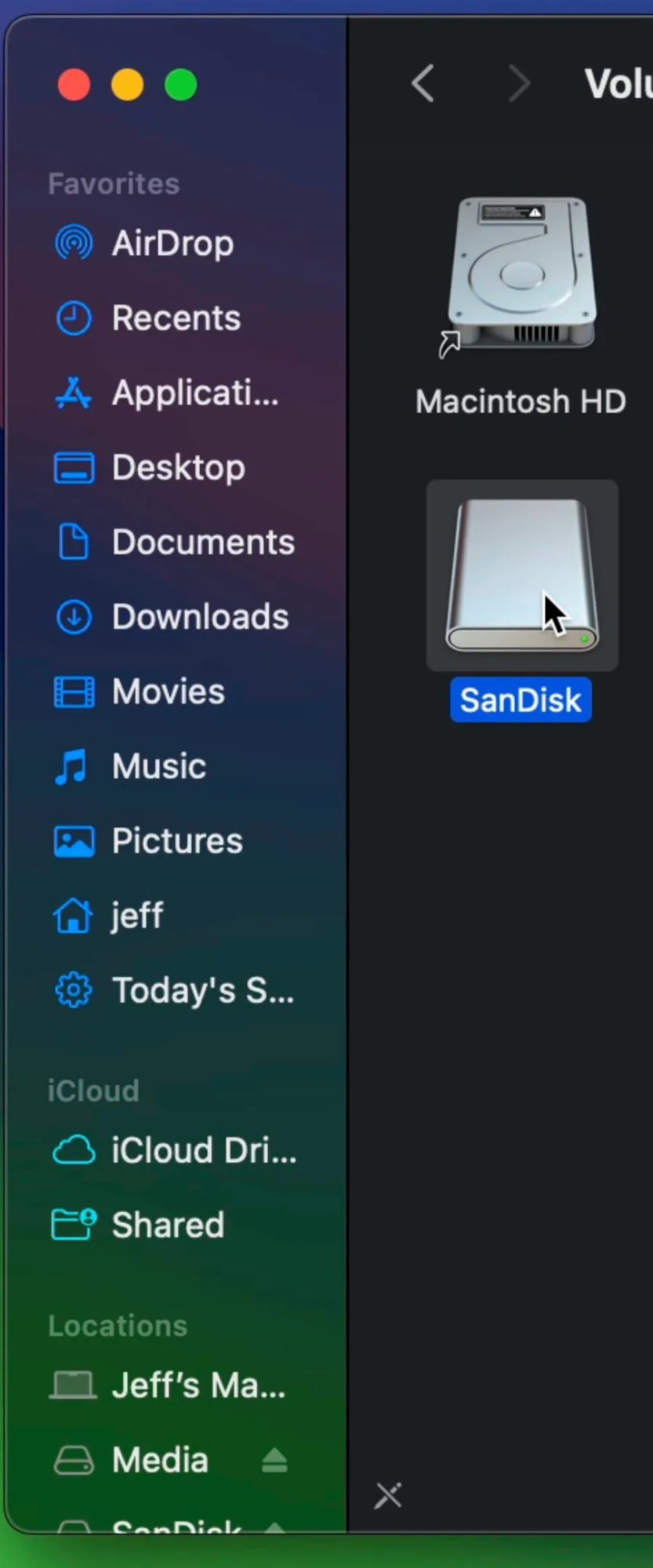This screenshot has height=1568, width=653.
Task: Choose the Pictures sidebar label
Action: pyautogui.click(x=177, y=841)
